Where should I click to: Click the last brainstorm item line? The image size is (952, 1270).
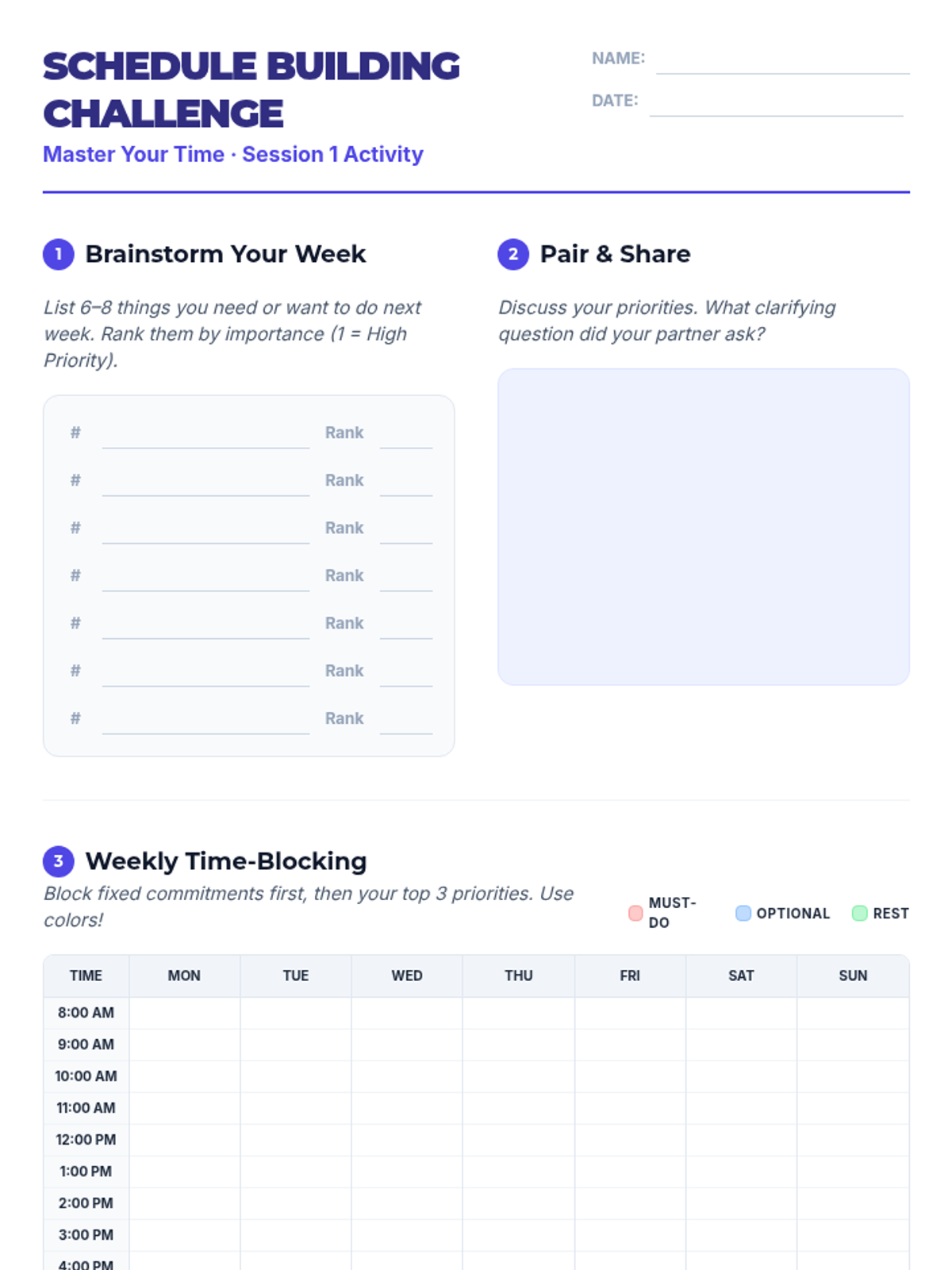(x=205, y=722)
